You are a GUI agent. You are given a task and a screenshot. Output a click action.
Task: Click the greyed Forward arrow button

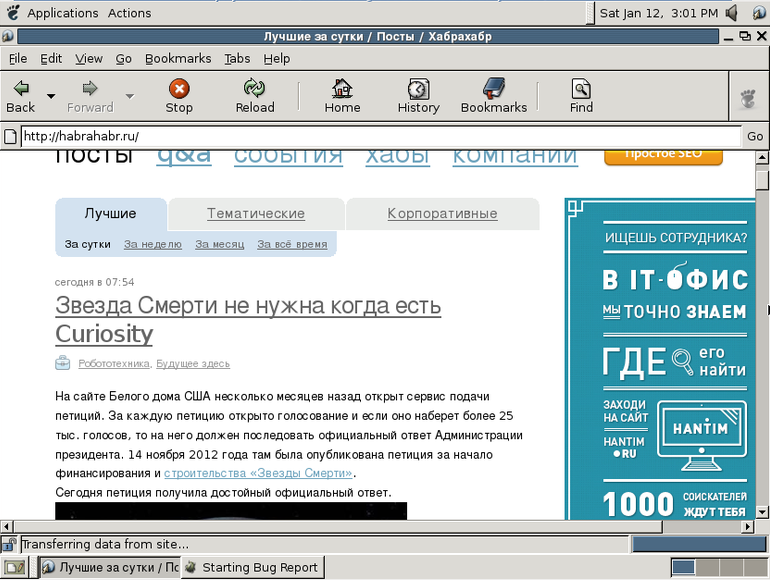[90, 96]
